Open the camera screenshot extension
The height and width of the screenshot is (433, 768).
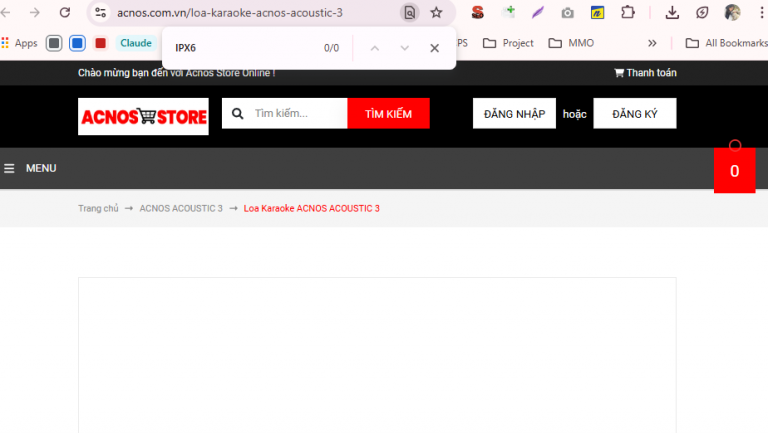coord(568,13)
